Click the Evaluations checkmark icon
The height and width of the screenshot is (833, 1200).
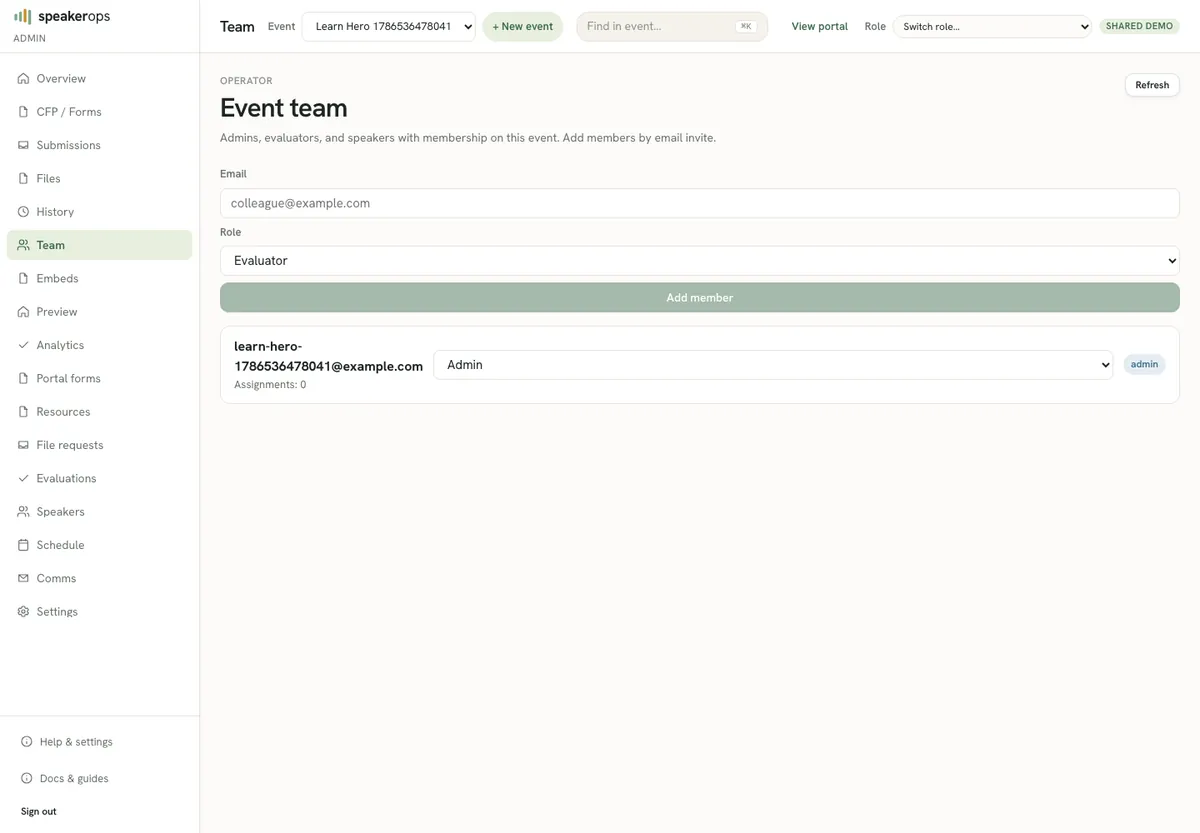pyautogui.click(x=23, y=478)
